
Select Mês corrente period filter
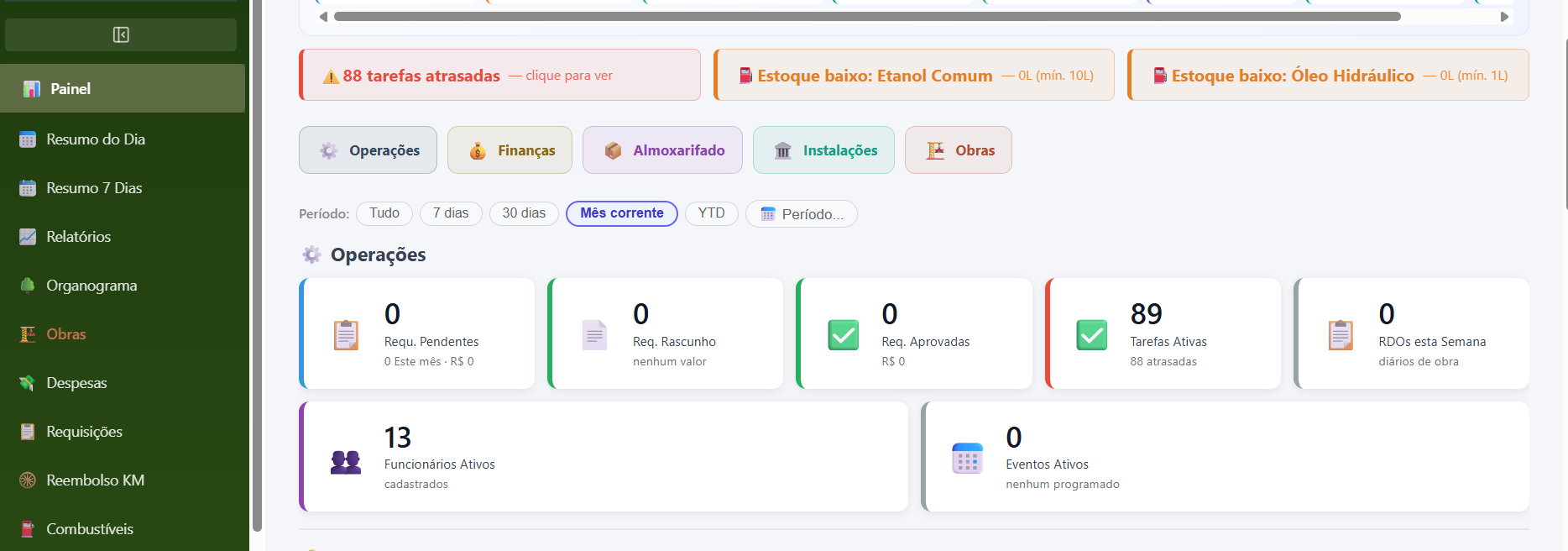pyautogui.click(x=622, y=213)
